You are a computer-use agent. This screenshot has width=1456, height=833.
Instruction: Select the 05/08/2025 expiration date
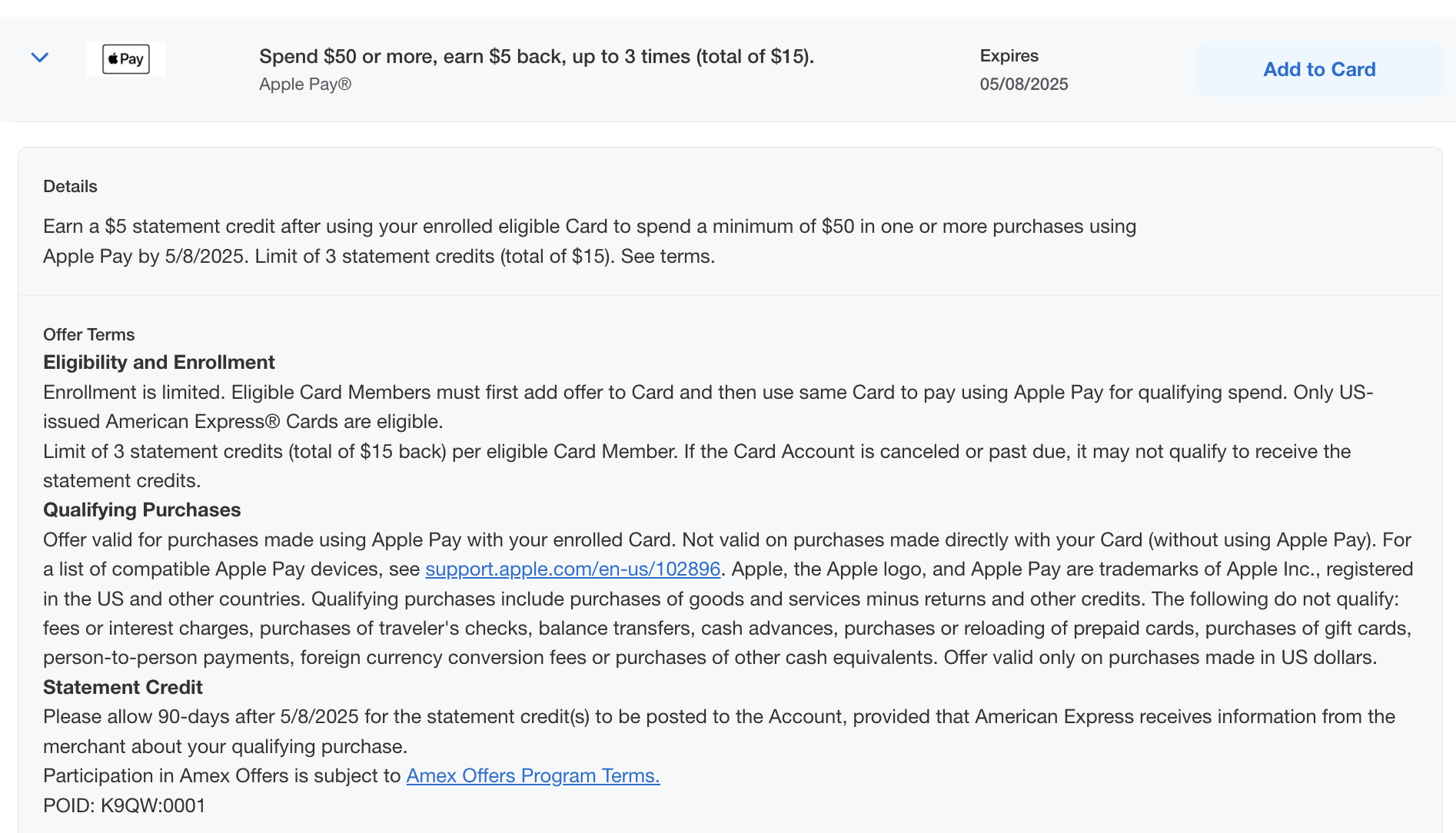(1023, 85)
